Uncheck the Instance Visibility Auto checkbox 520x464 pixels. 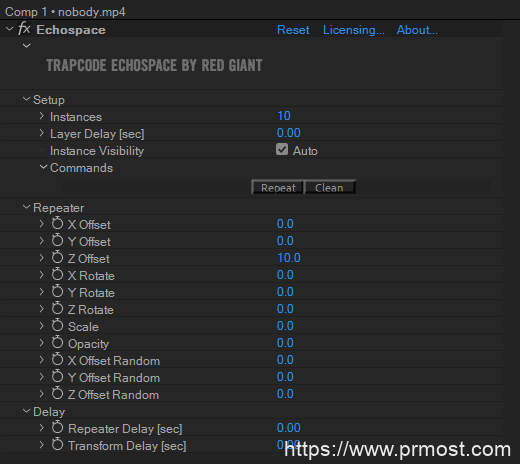pos(282,149)
